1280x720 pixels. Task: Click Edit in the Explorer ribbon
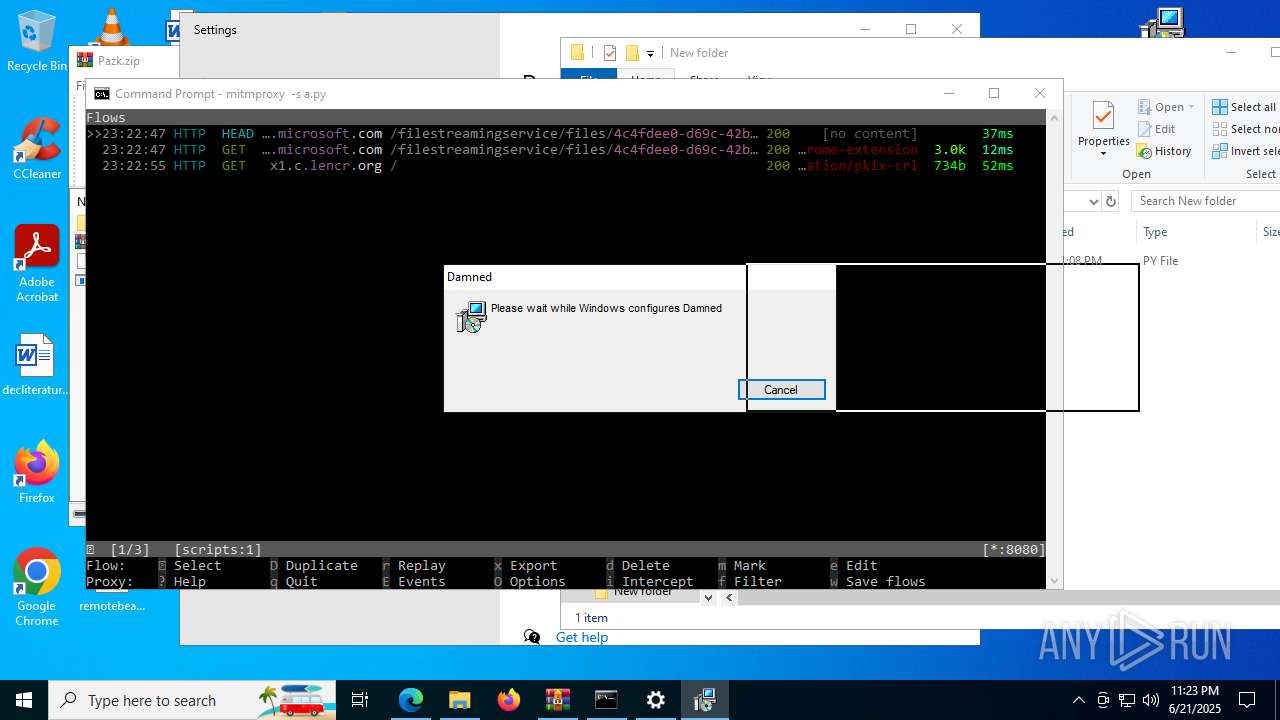click(1157, 129)
